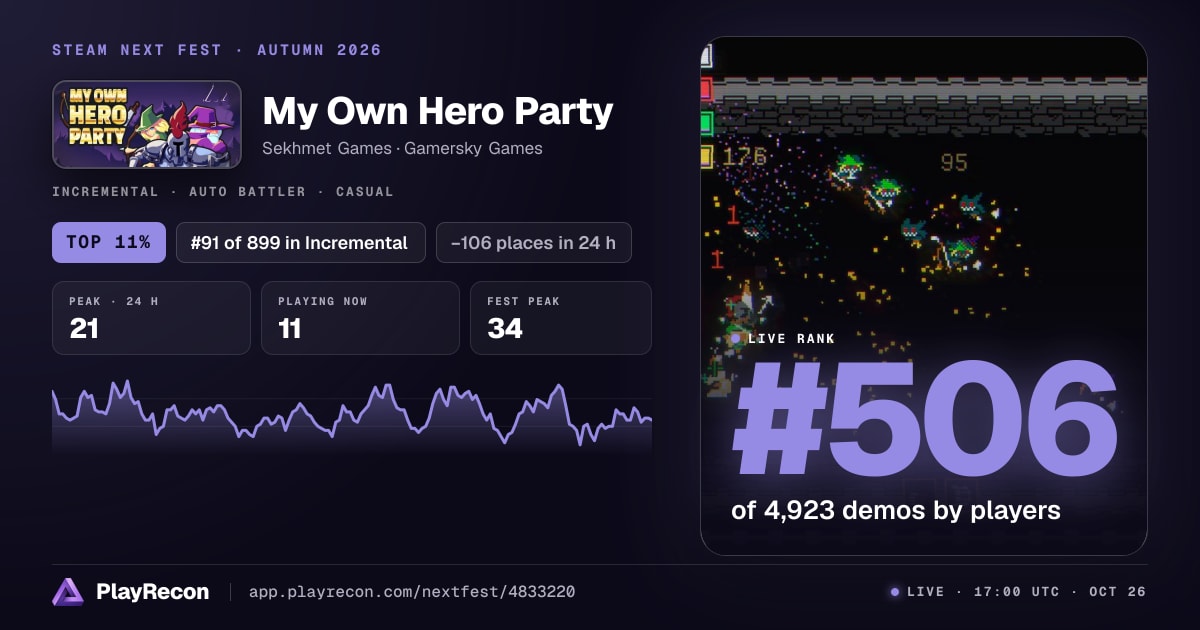The image size is (1200, 630).
Task: Click the My Own Hero Party title
Action: pos(437,111)
